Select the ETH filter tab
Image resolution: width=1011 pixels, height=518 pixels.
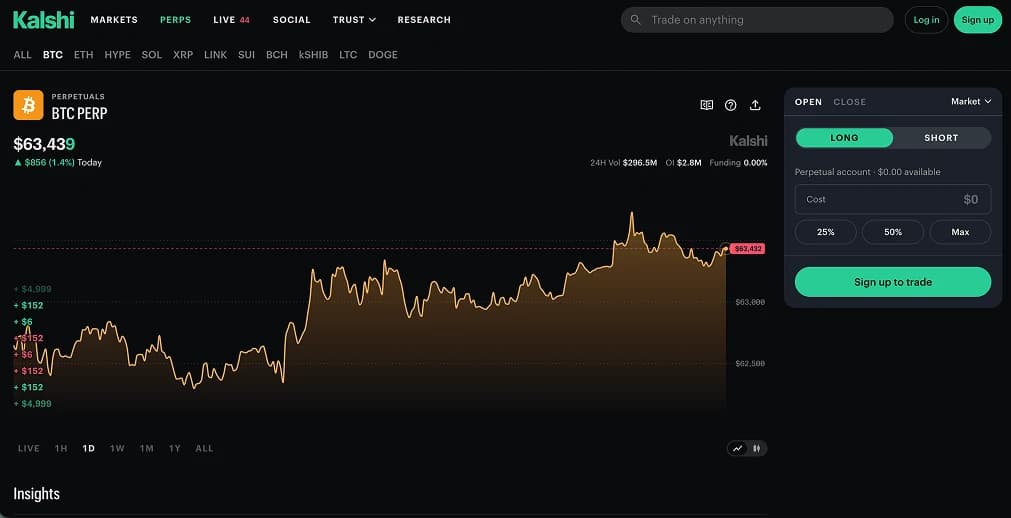(84, 55)
